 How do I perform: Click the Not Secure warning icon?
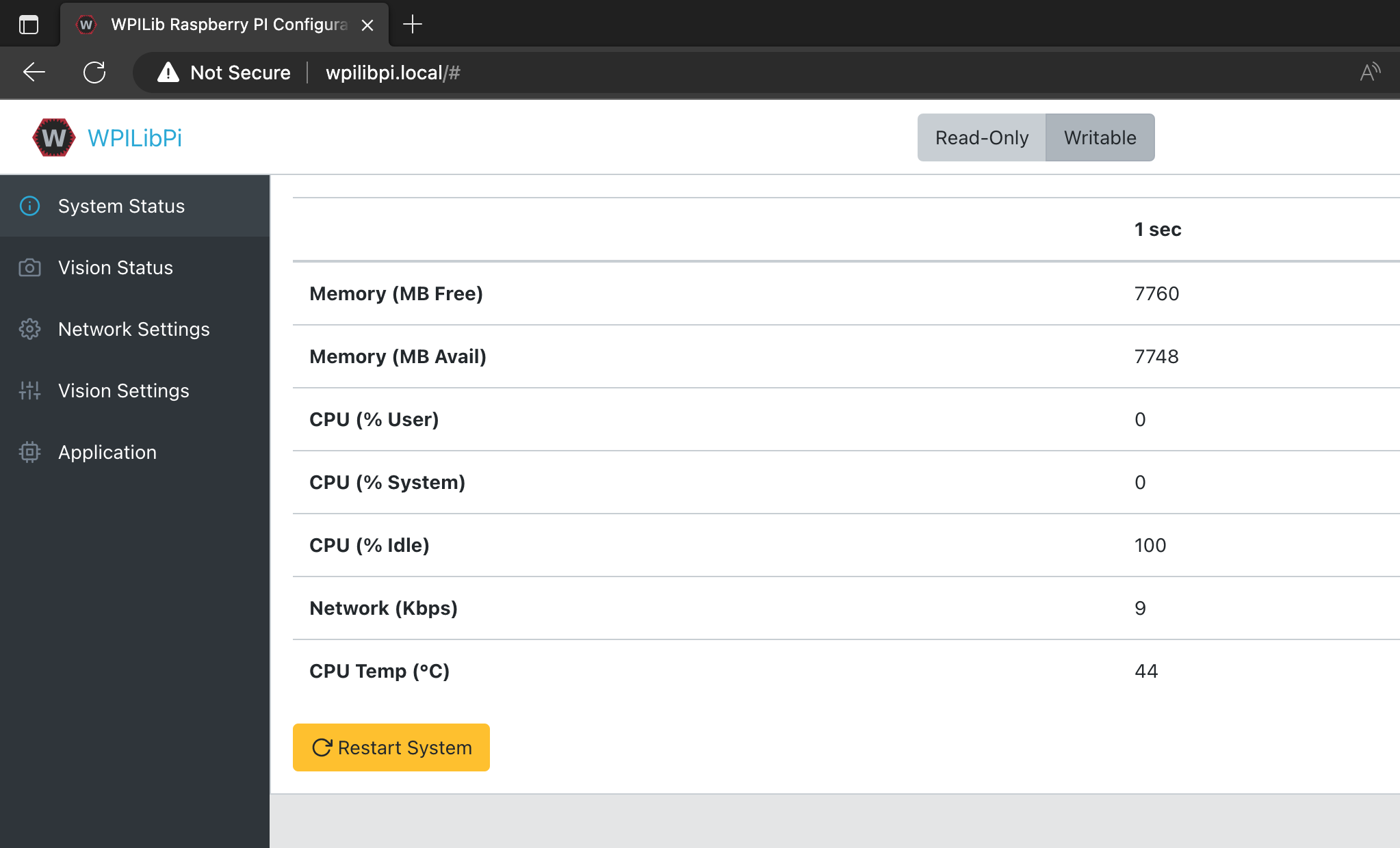168,72
